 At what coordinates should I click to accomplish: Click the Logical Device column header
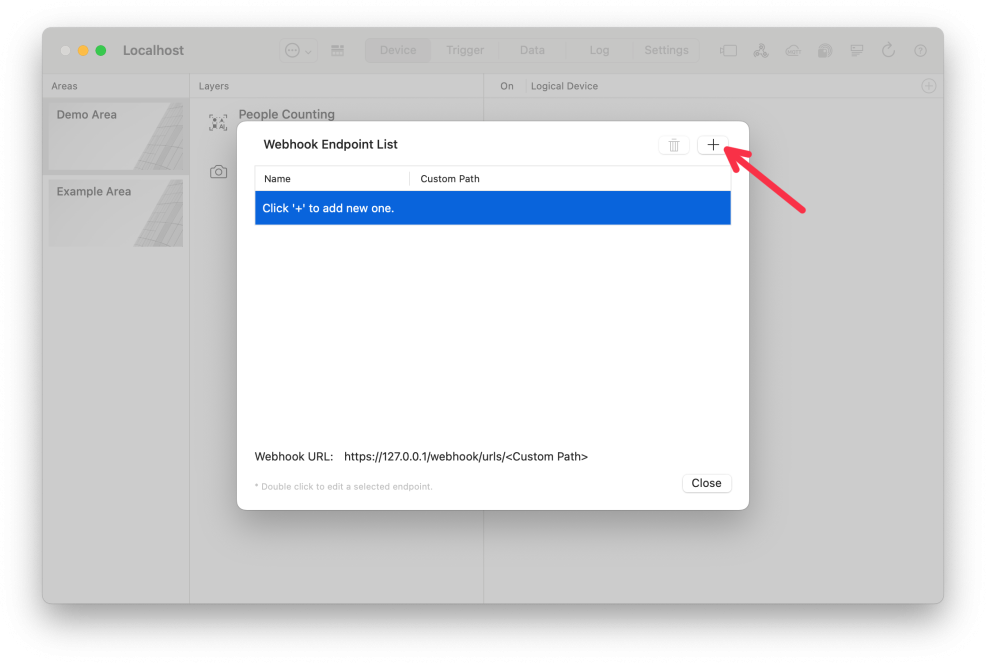(x=564, y=86)
